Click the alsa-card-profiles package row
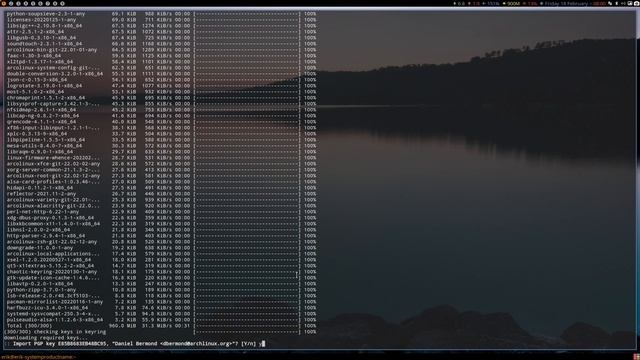This screenshot has height=360, width=640. pos(161,182)
